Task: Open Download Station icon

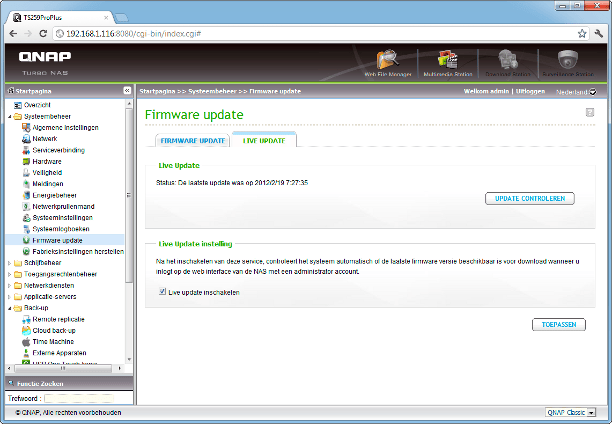Action: tap(507, 60)
